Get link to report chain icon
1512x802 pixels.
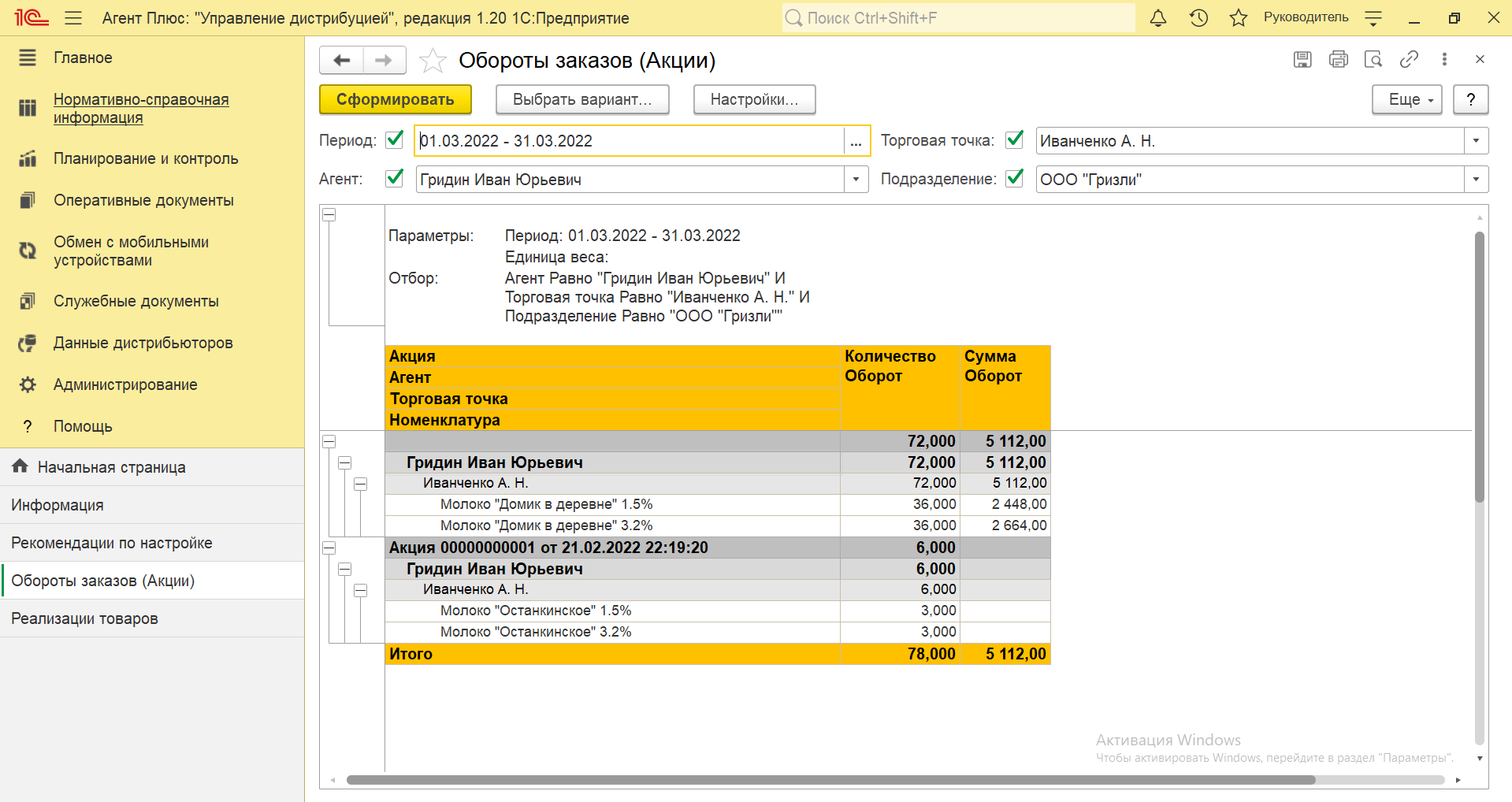tap(1409, 59)
